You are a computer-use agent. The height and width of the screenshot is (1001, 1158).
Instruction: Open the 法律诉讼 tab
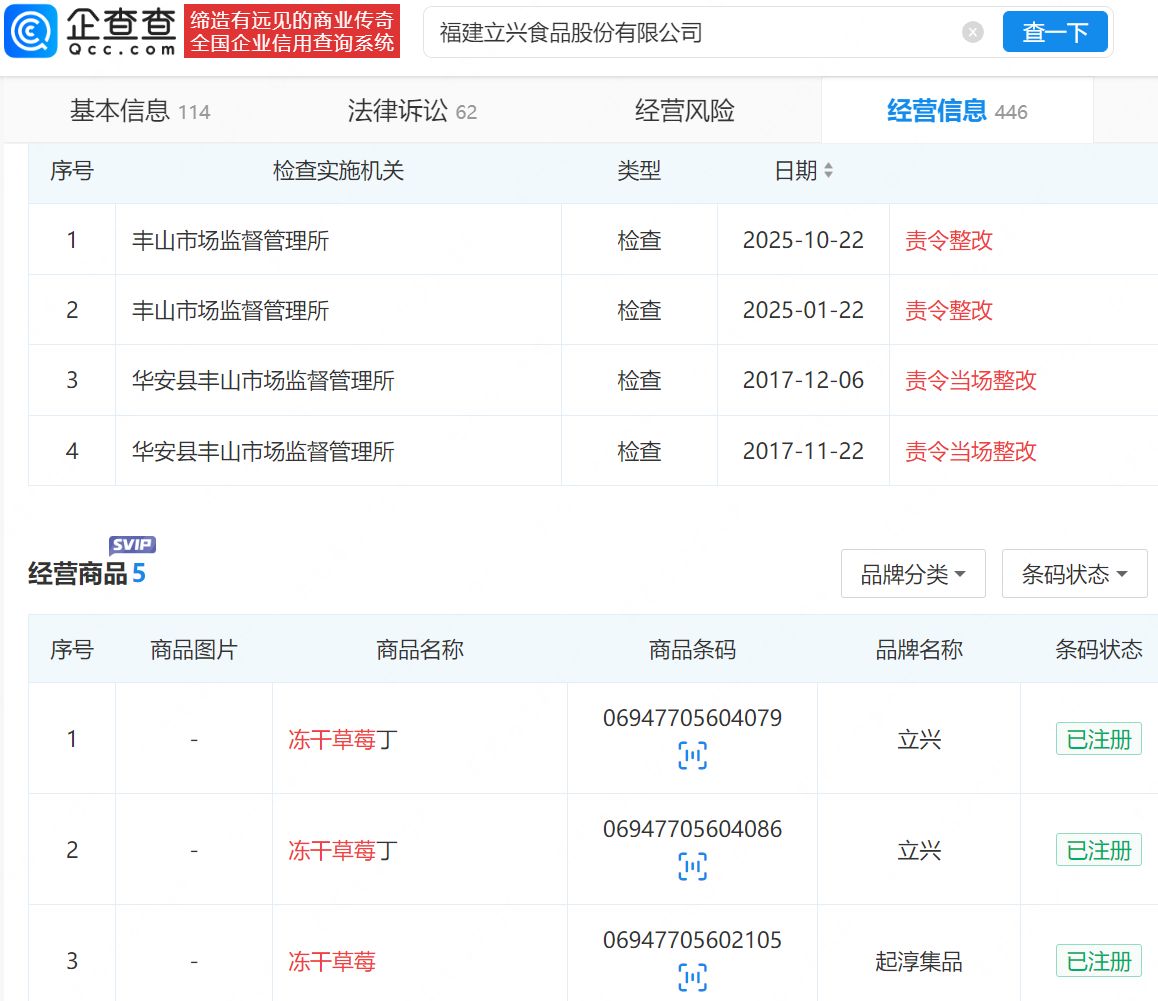click(411, 111)
